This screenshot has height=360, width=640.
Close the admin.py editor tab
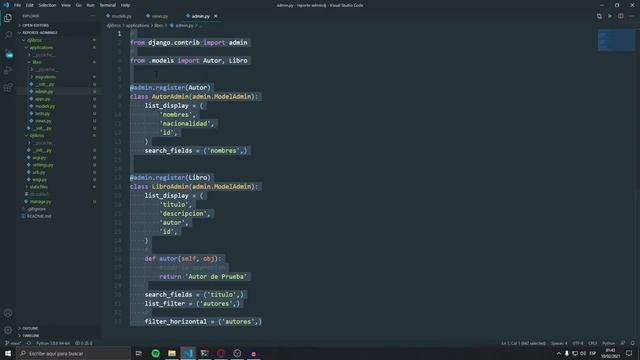point(216,16)
